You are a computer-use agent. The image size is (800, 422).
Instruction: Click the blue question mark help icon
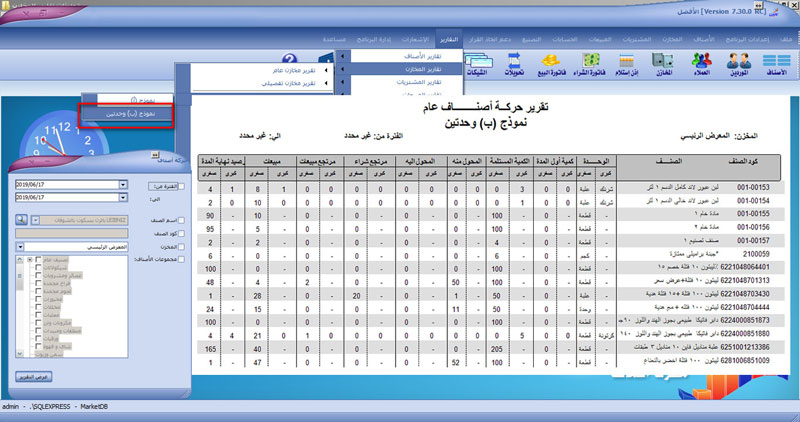coord(290,60)
